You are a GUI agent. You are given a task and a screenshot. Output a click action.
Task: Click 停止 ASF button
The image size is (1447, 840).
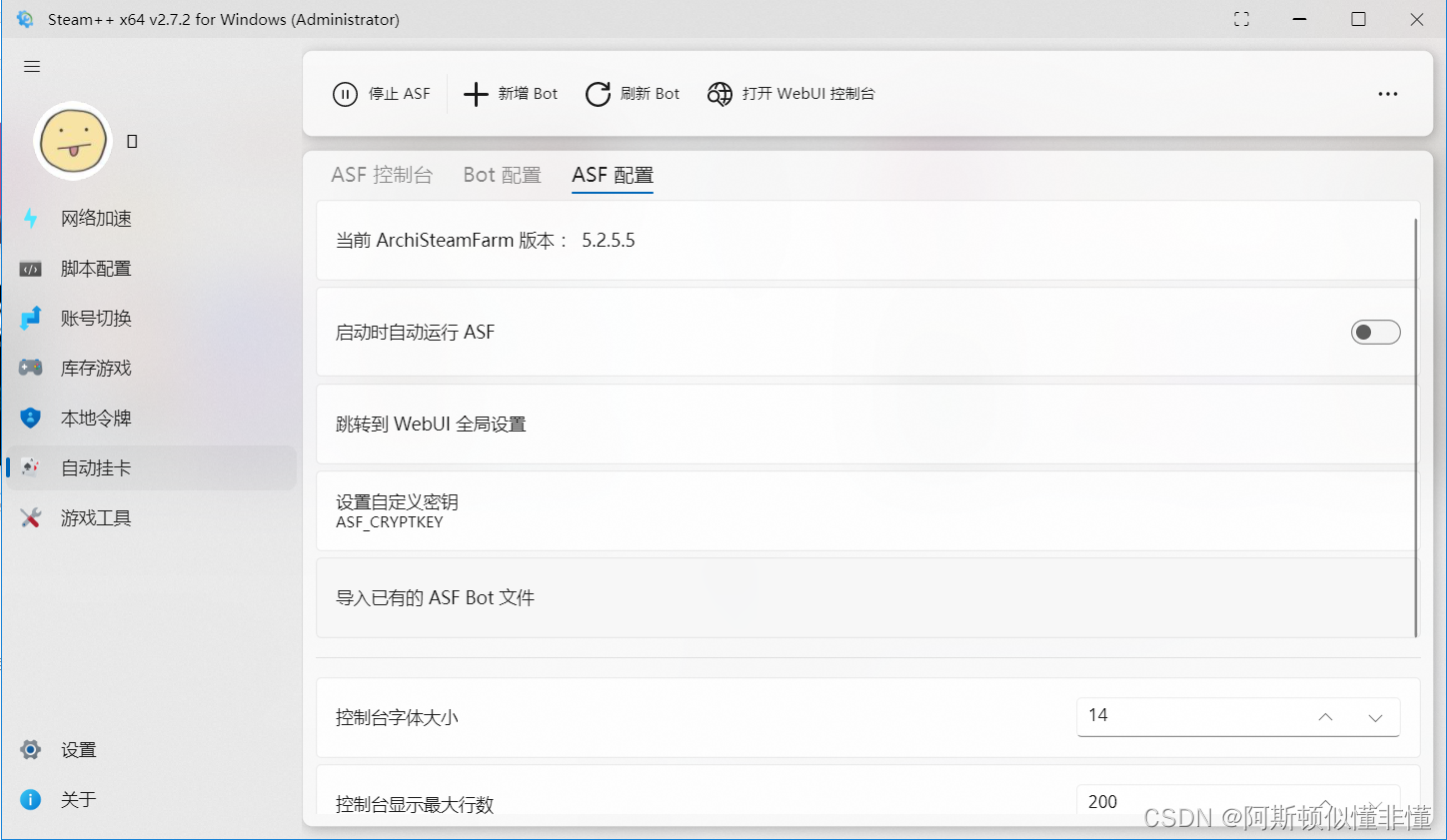point(382,94)
